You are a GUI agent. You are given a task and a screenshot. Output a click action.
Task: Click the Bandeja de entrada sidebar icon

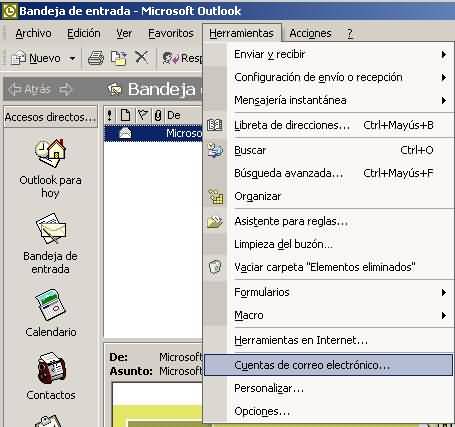click(x=51, y=229)
